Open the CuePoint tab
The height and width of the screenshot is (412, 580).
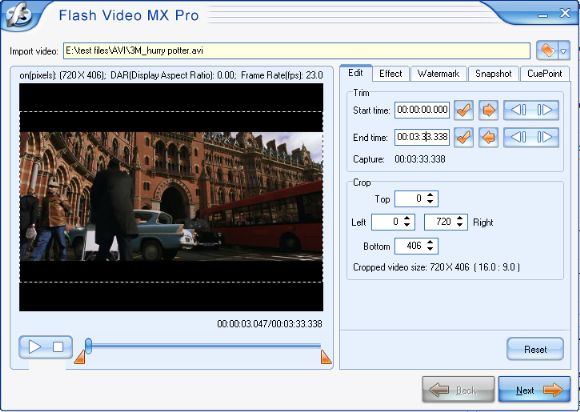pos(545,74)
